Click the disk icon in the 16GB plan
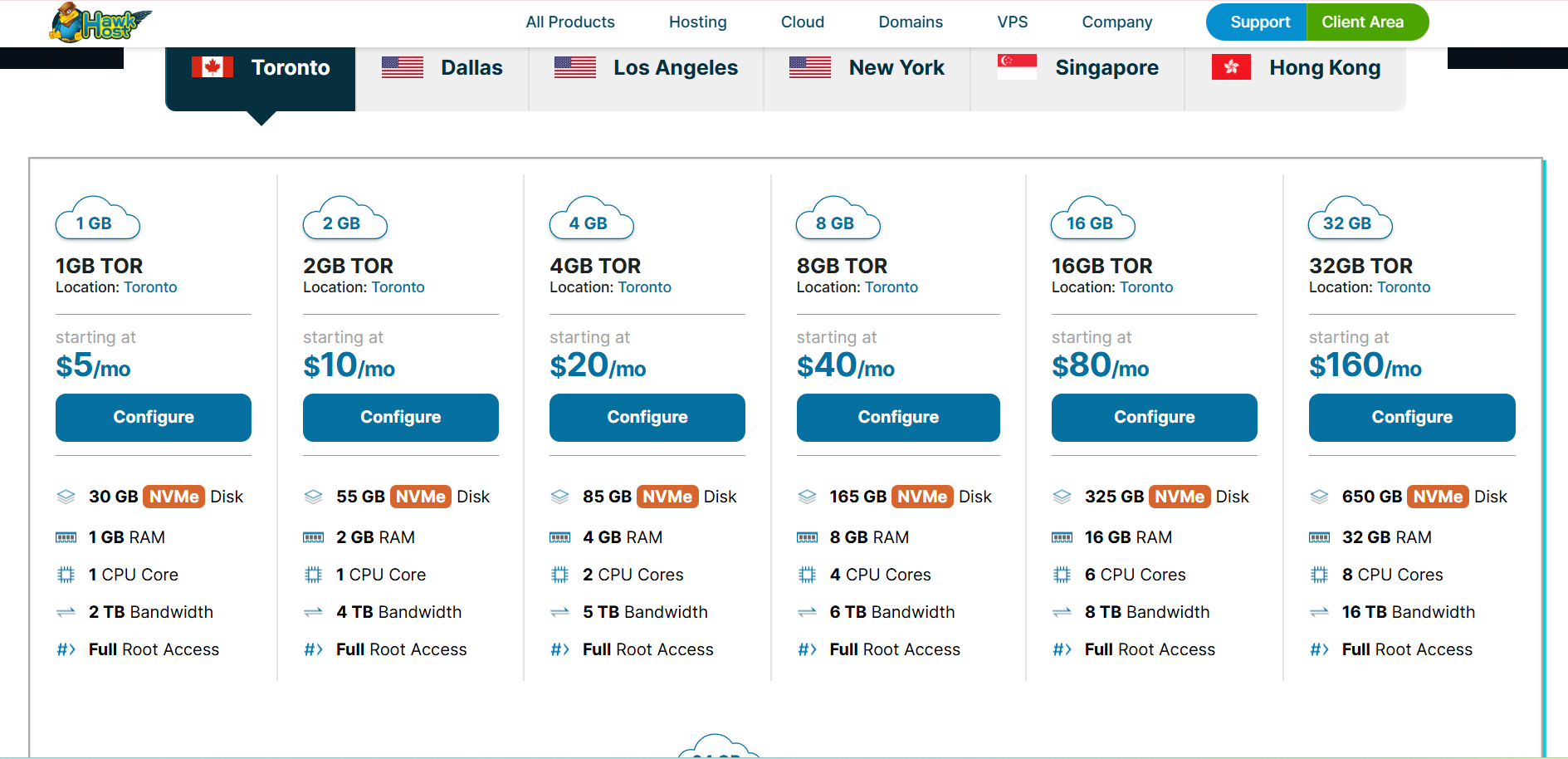This screenshot has width=1568, height=759. (1062, 497)
